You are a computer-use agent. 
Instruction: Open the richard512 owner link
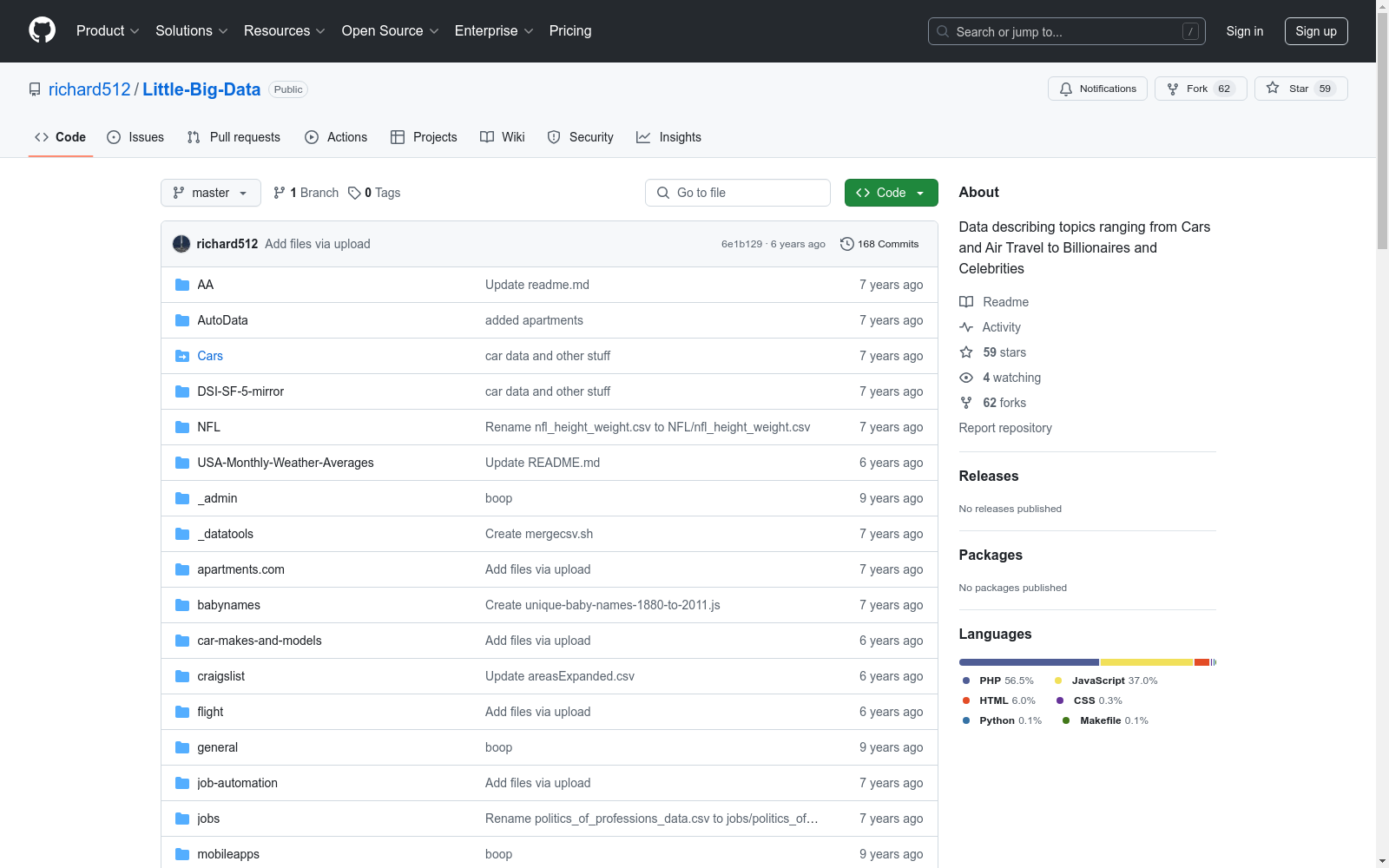(89, 89)
